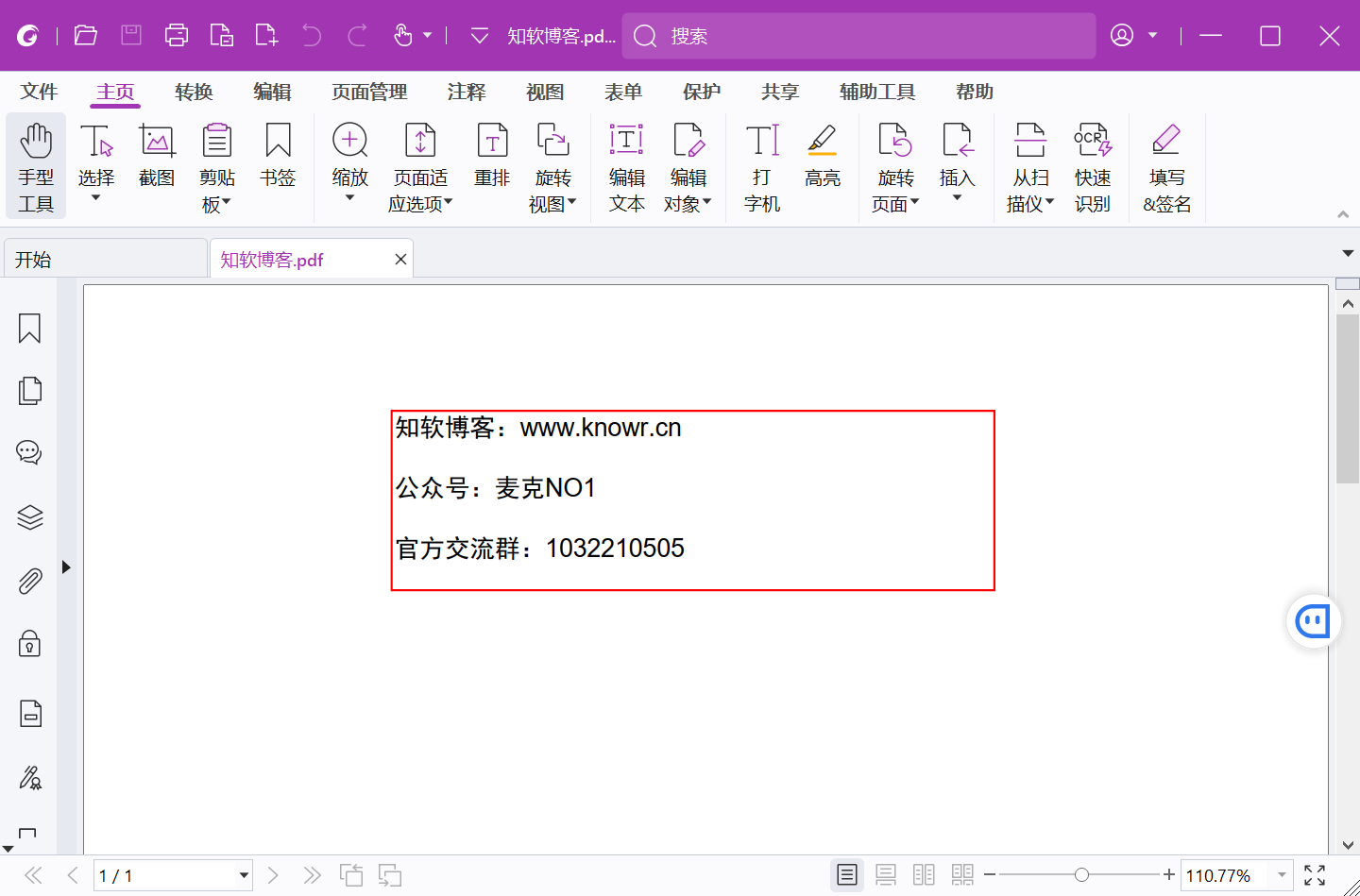Open Fill & Sign (填写&签名)
The height and width of the screenshot is (896, 1360).
[1166, 167]
